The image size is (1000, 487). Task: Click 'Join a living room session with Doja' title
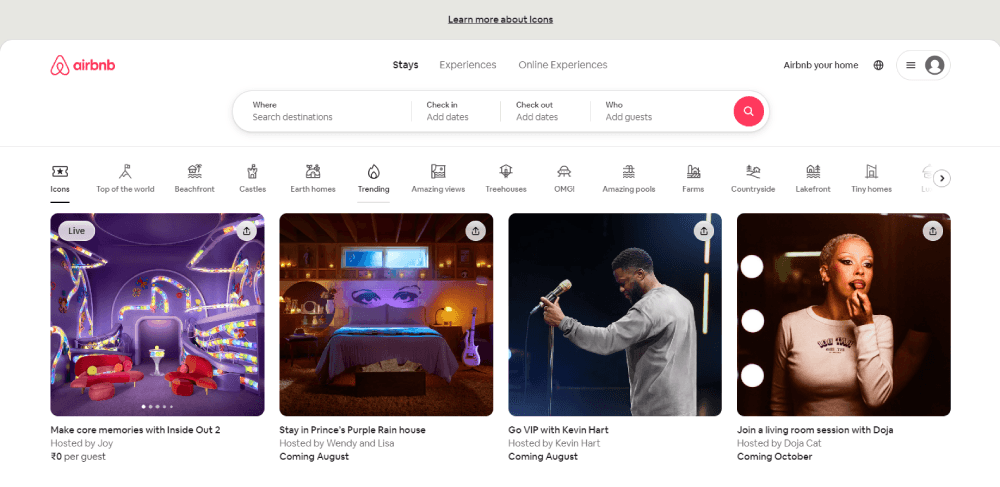pyautogui.click(x=815, y=430)
